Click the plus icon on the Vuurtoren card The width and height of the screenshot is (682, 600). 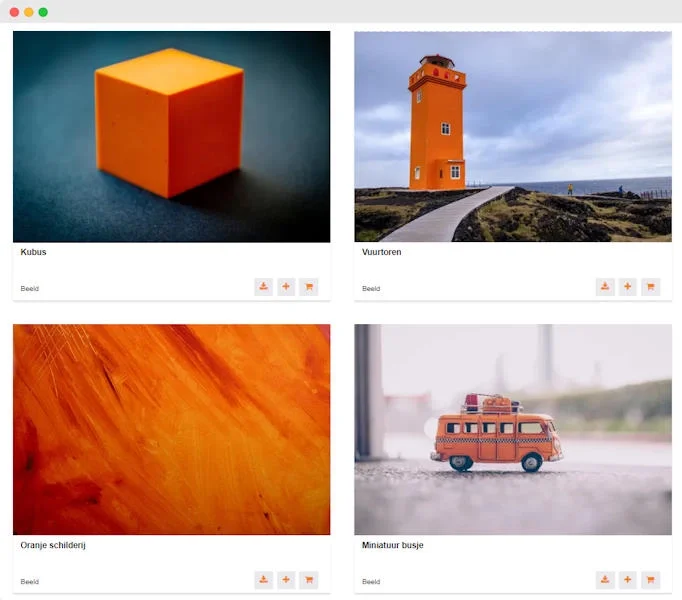(628, 287)
